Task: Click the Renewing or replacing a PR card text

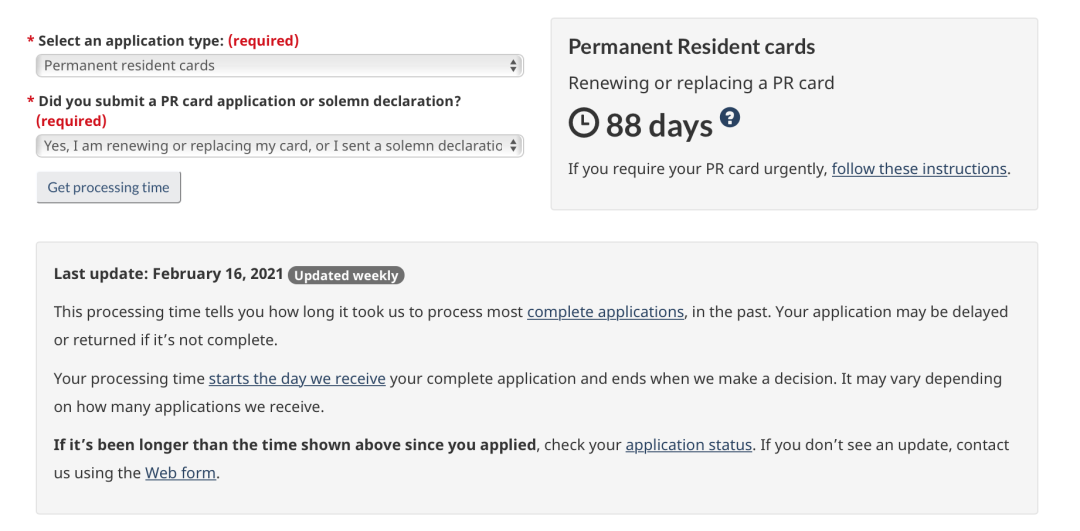Action: [700, 83]
